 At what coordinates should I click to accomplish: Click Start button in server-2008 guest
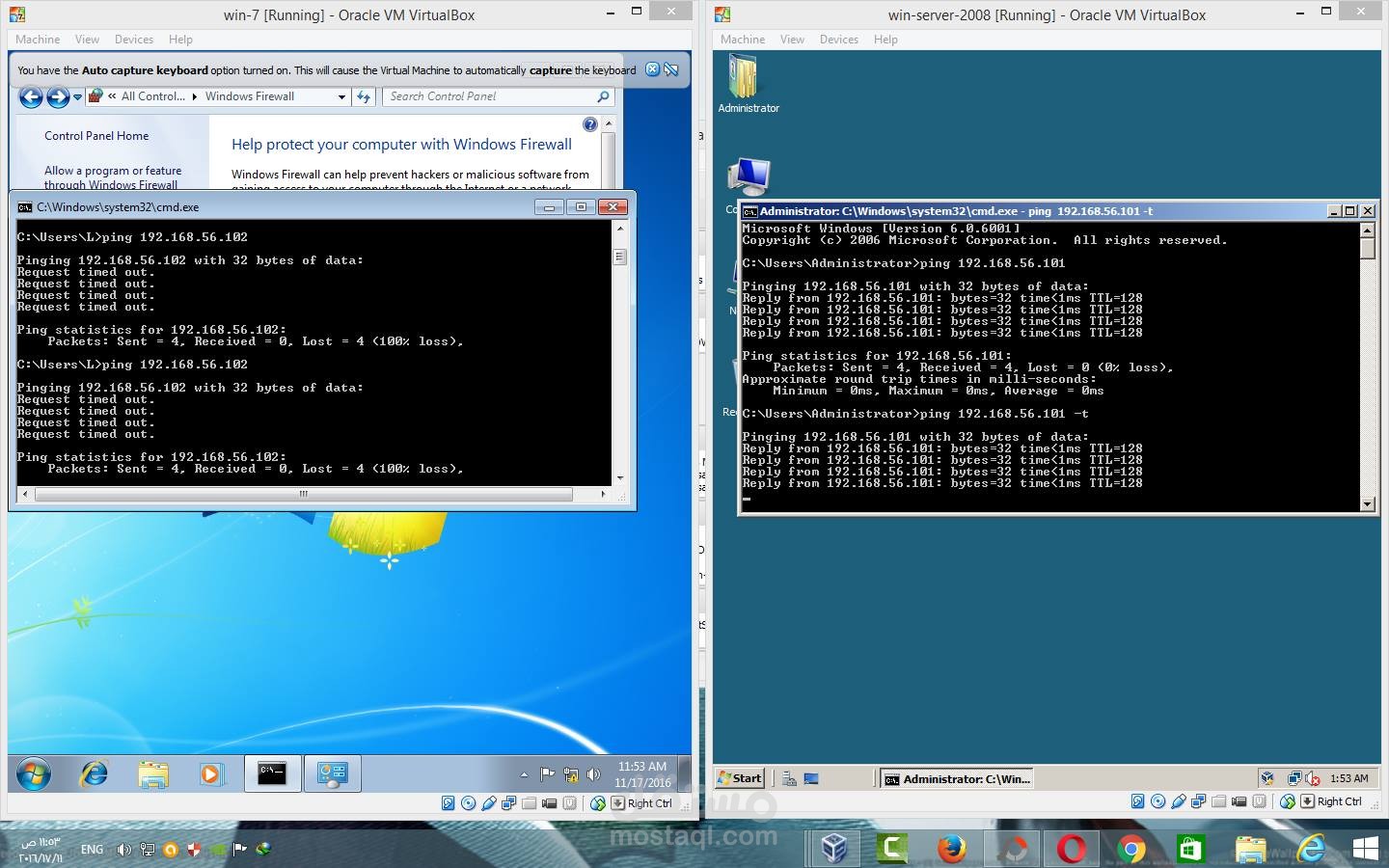(x=740, y=778)
